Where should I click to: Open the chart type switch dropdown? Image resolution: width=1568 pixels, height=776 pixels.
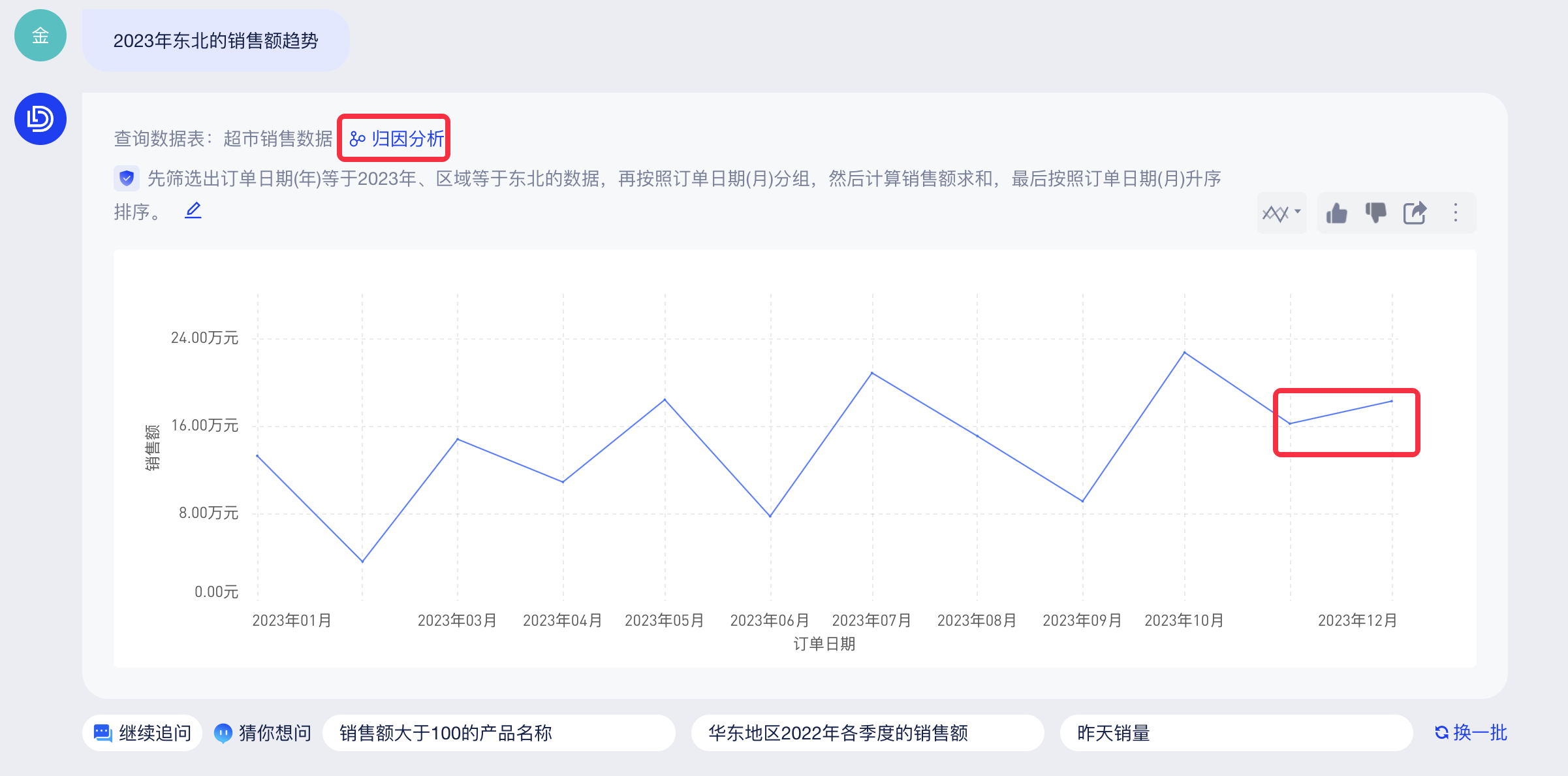[x=1281, y=213]
